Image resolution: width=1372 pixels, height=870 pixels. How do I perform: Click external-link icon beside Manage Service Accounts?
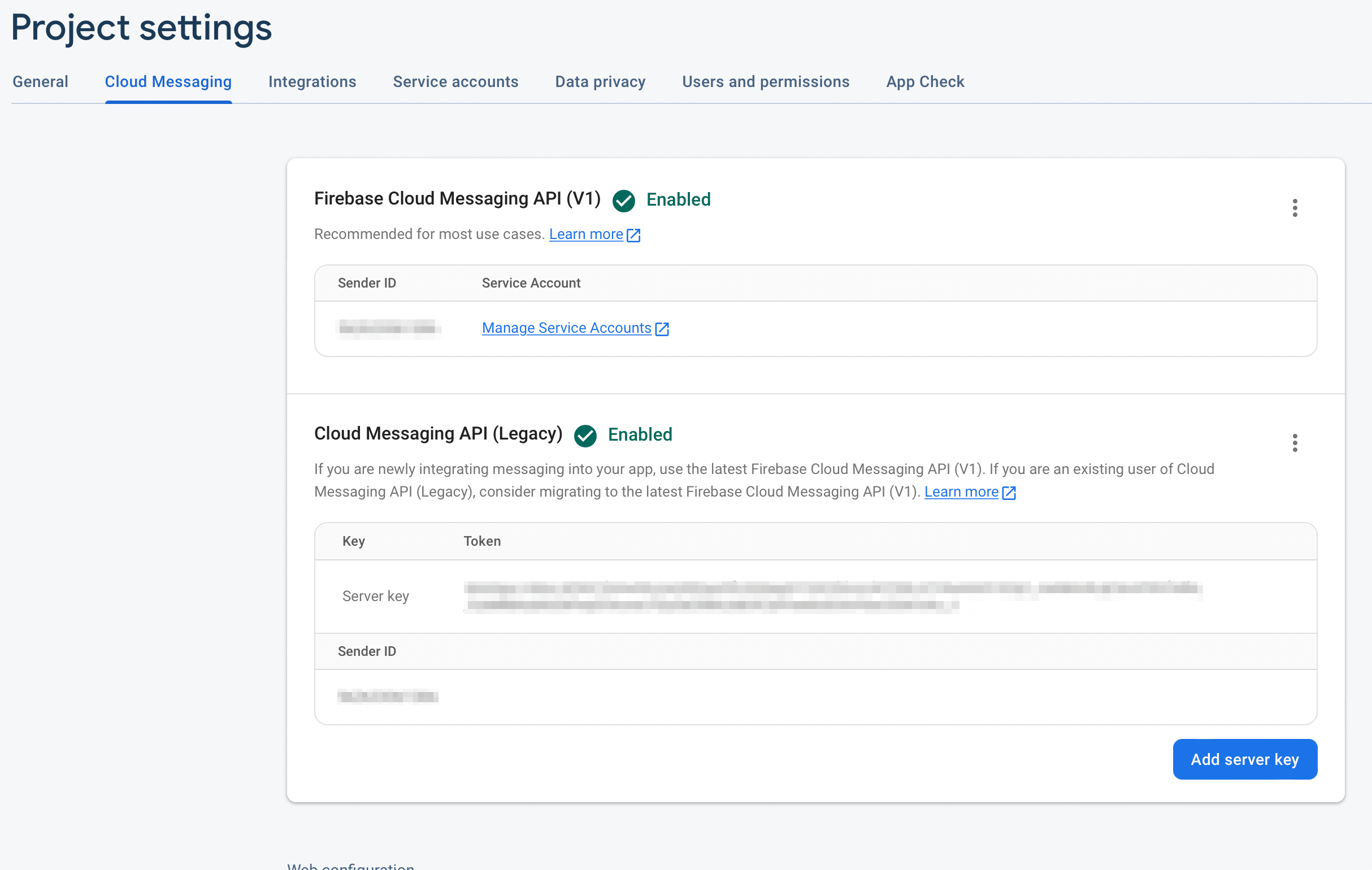662,329
